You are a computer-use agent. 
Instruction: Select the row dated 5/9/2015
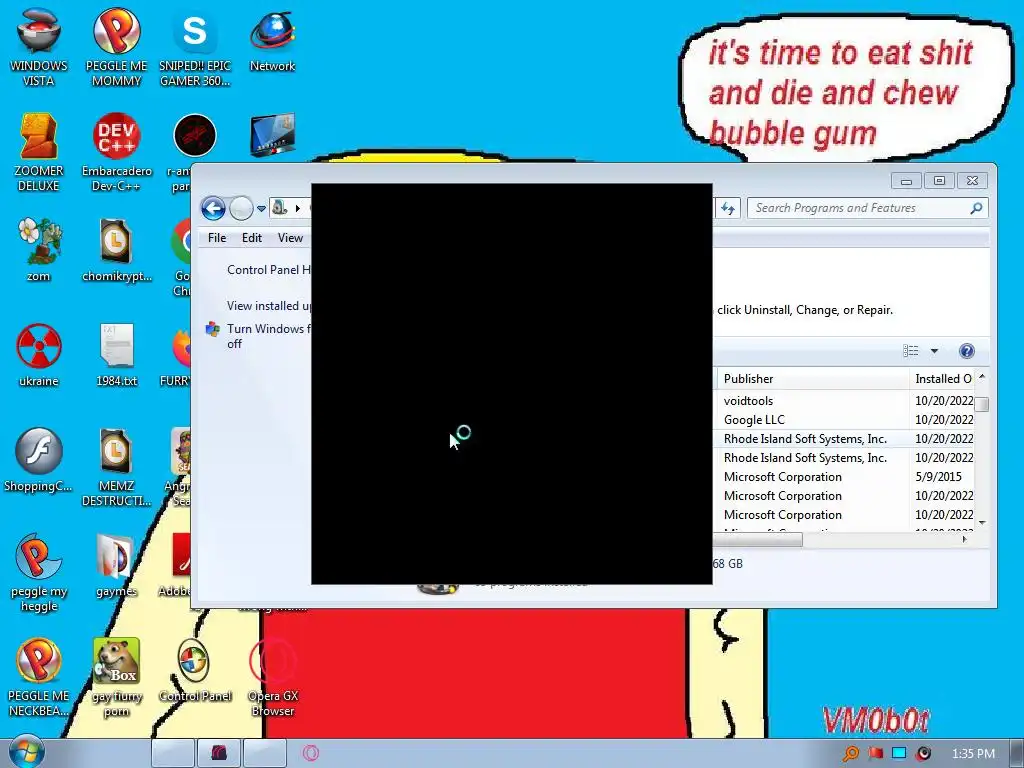tap(844, 477)
